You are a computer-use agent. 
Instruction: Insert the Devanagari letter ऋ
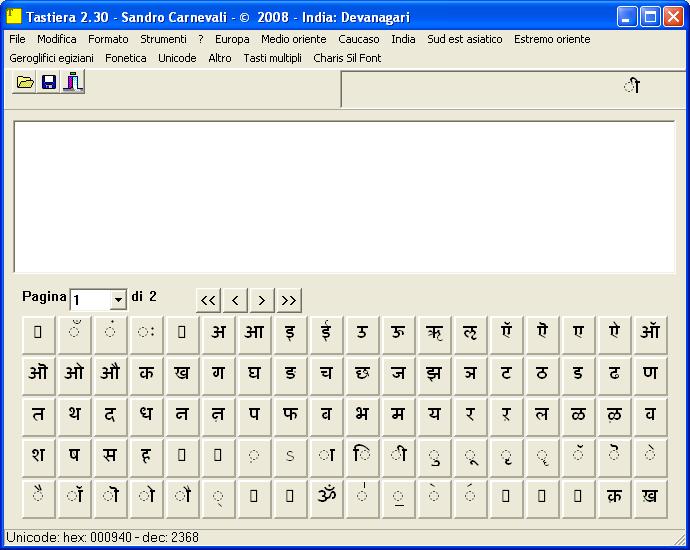(435, 335)
